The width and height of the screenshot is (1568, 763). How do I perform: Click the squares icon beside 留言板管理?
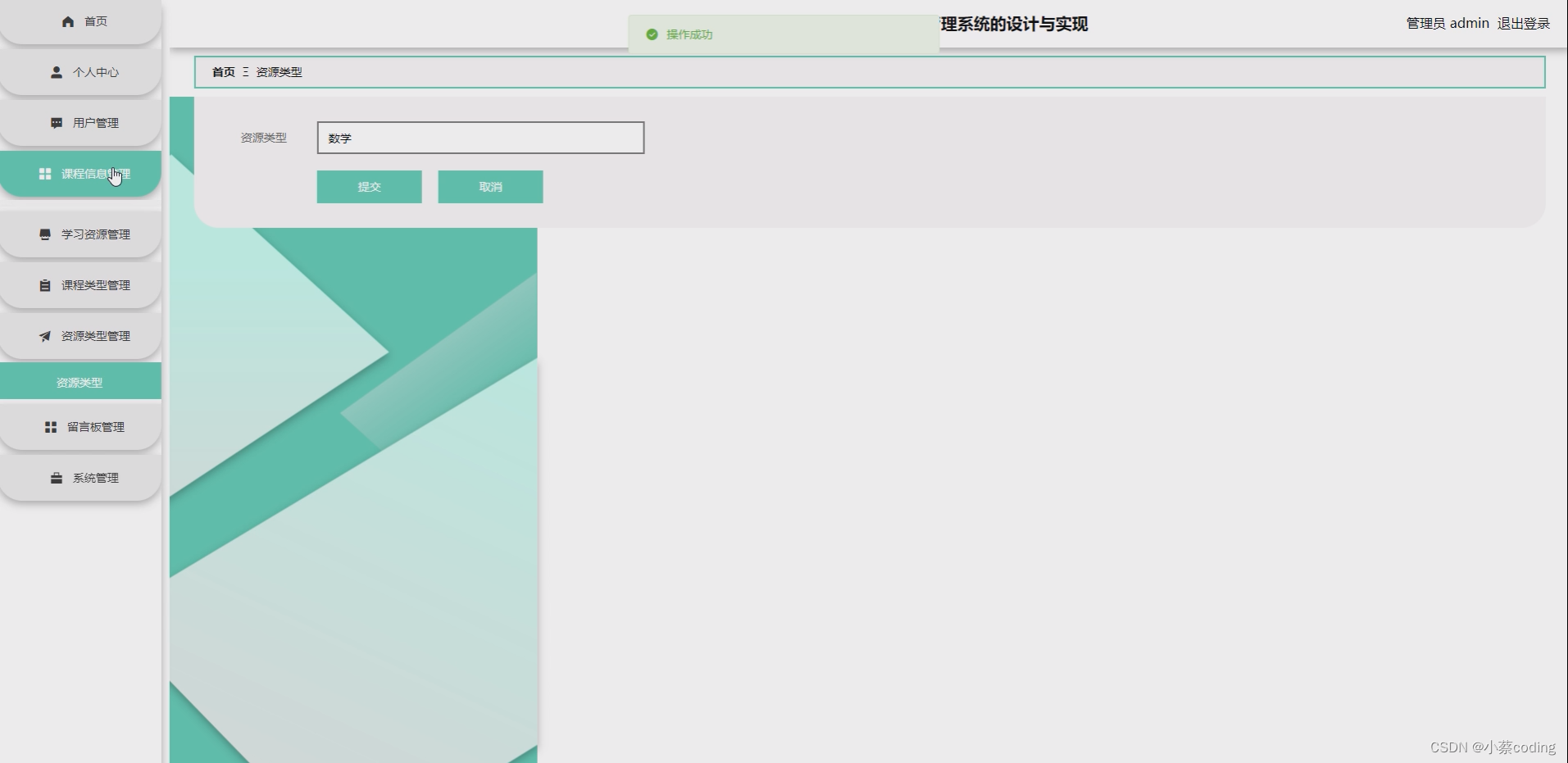click(51, 427)
